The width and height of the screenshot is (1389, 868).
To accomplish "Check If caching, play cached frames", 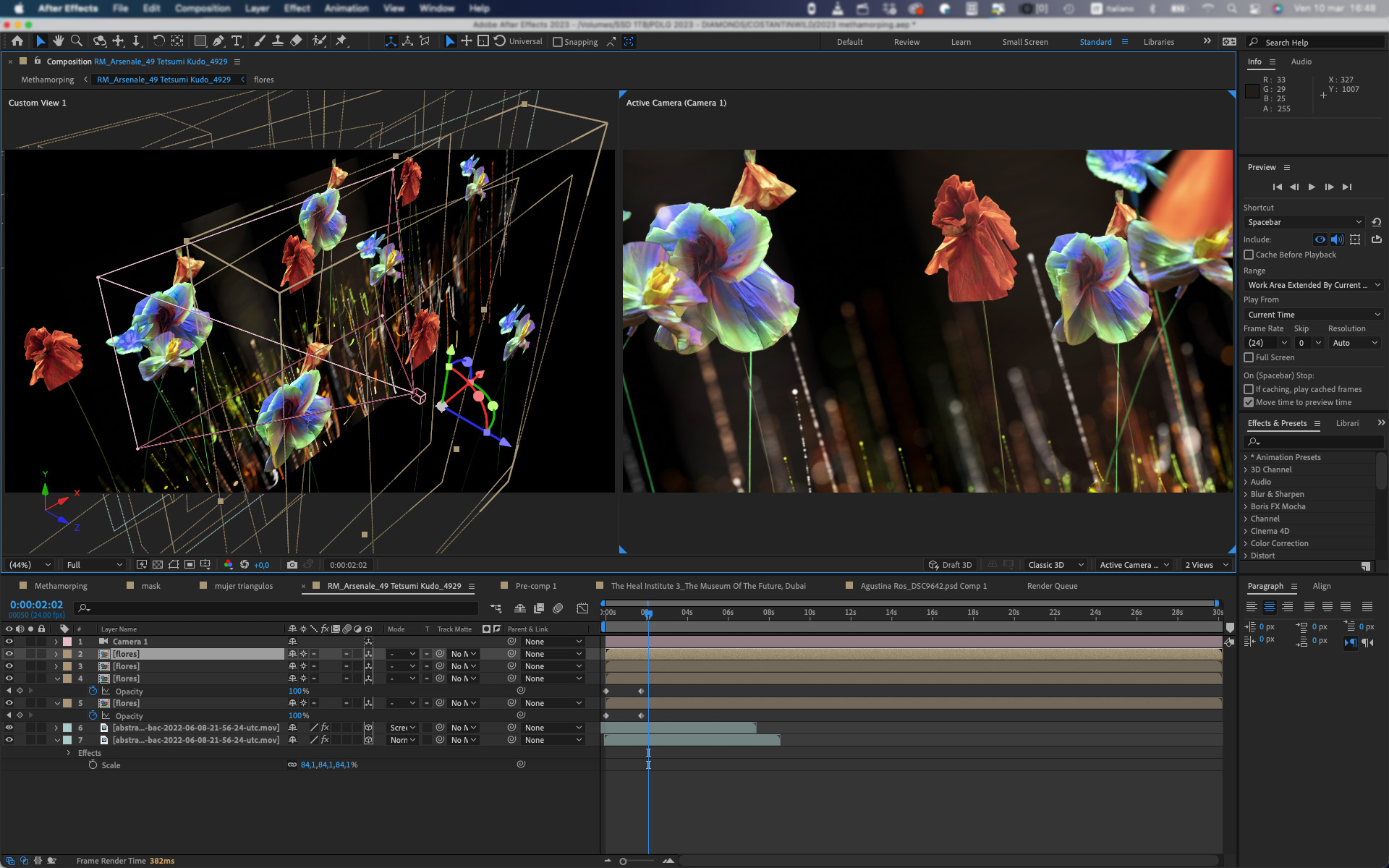I will coord(1249,389).
